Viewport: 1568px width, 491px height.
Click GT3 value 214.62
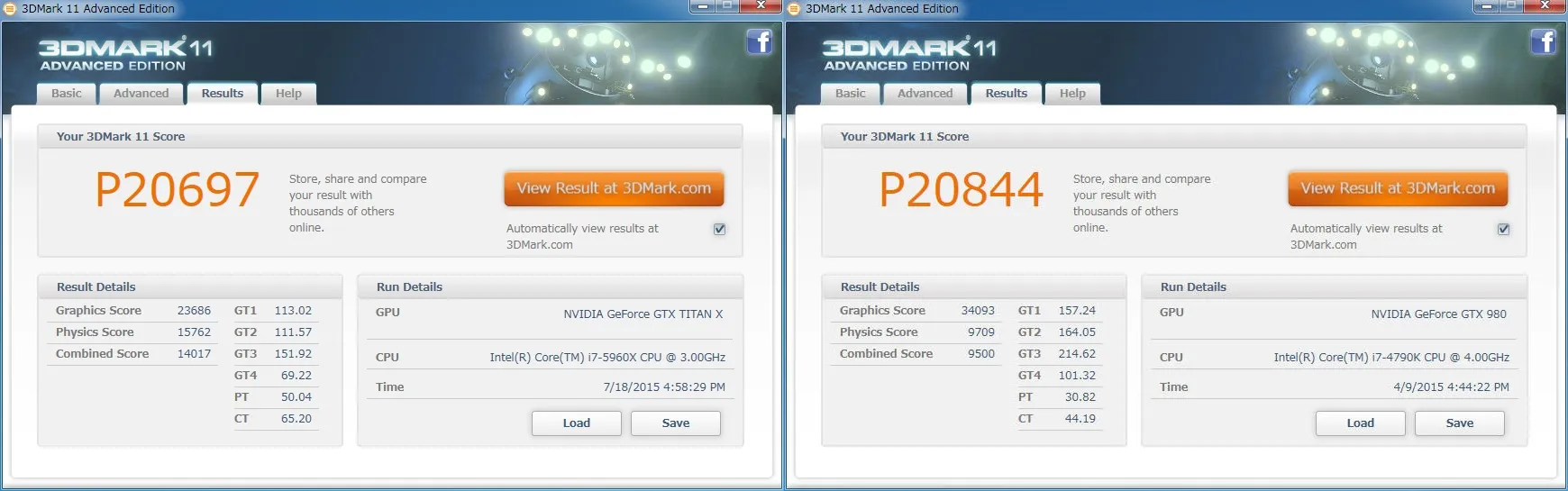(x=1077, y=354)
